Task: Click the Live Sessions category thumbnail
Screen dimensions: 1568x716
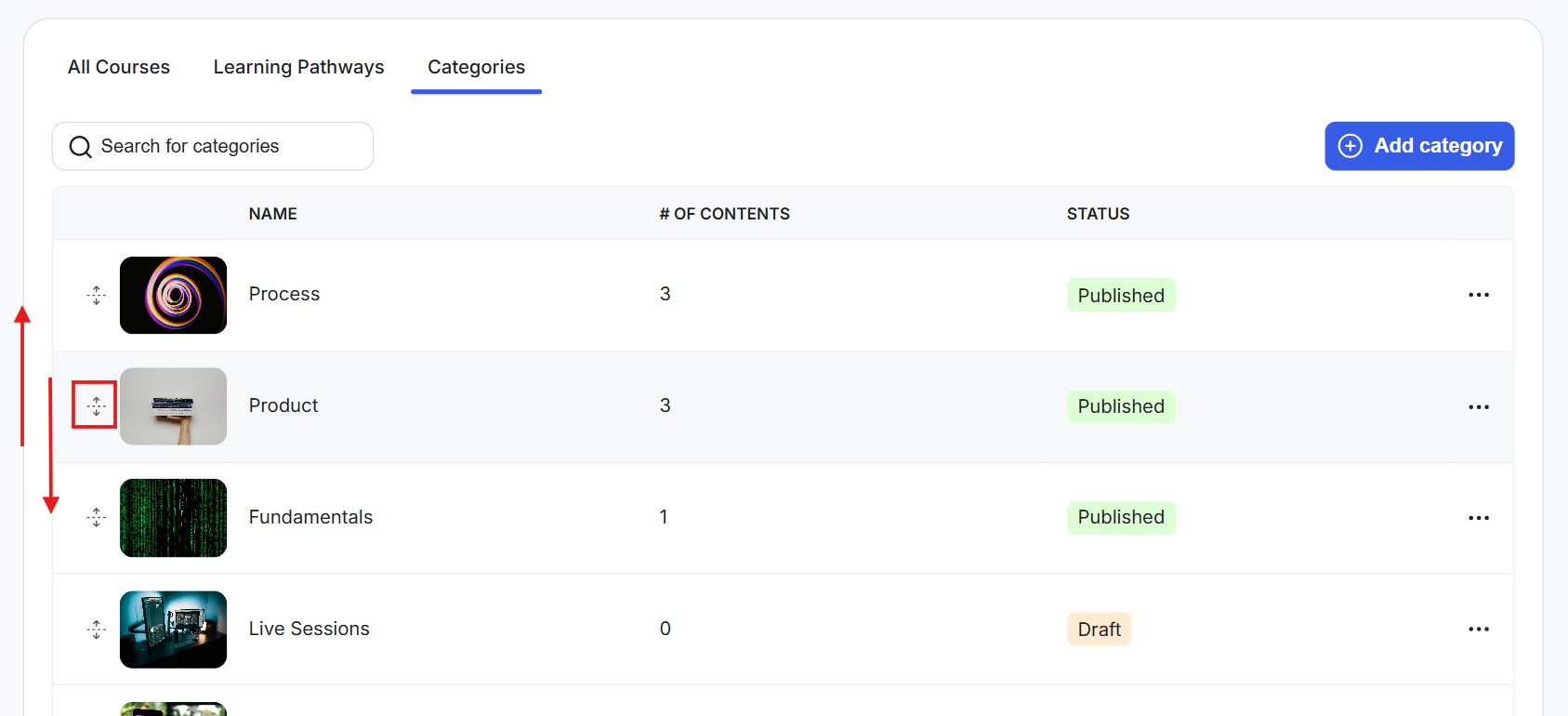Action: (173, 630)
